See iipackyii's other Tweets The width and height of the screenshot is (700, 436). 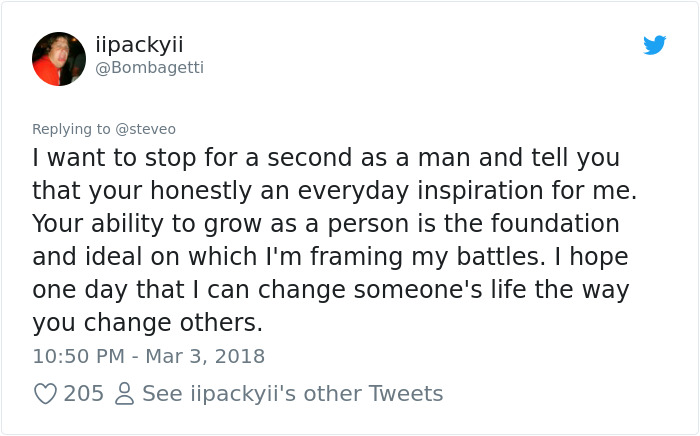click(292, 394)
